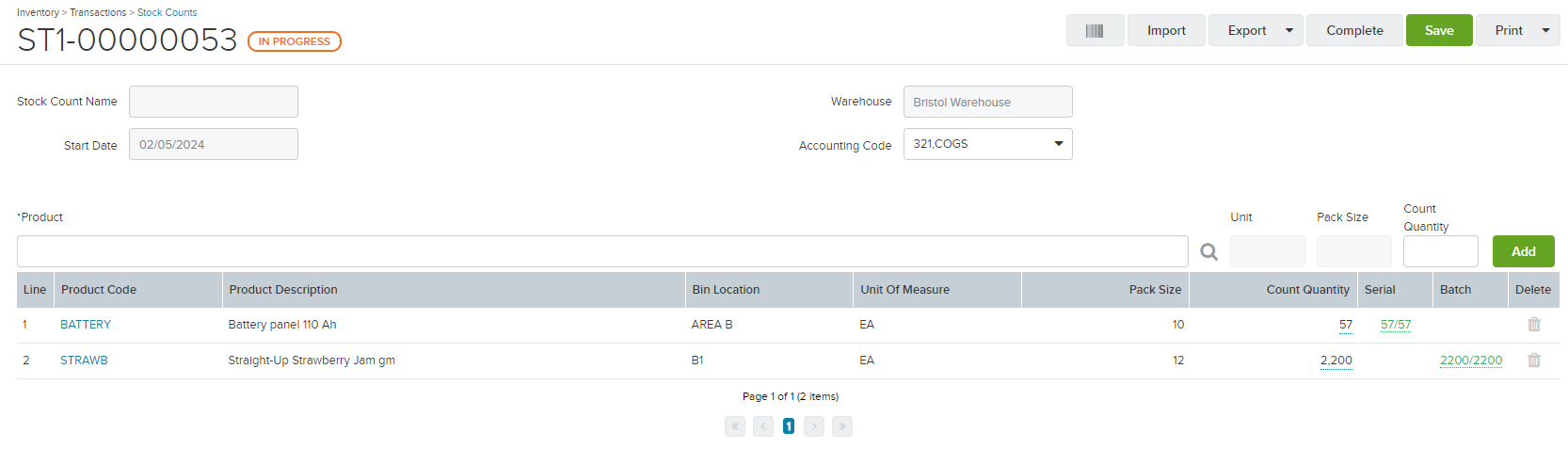Go to next page arrow
The height and width of the screenshot is (449, 1568).
click(x=814, y=426)
